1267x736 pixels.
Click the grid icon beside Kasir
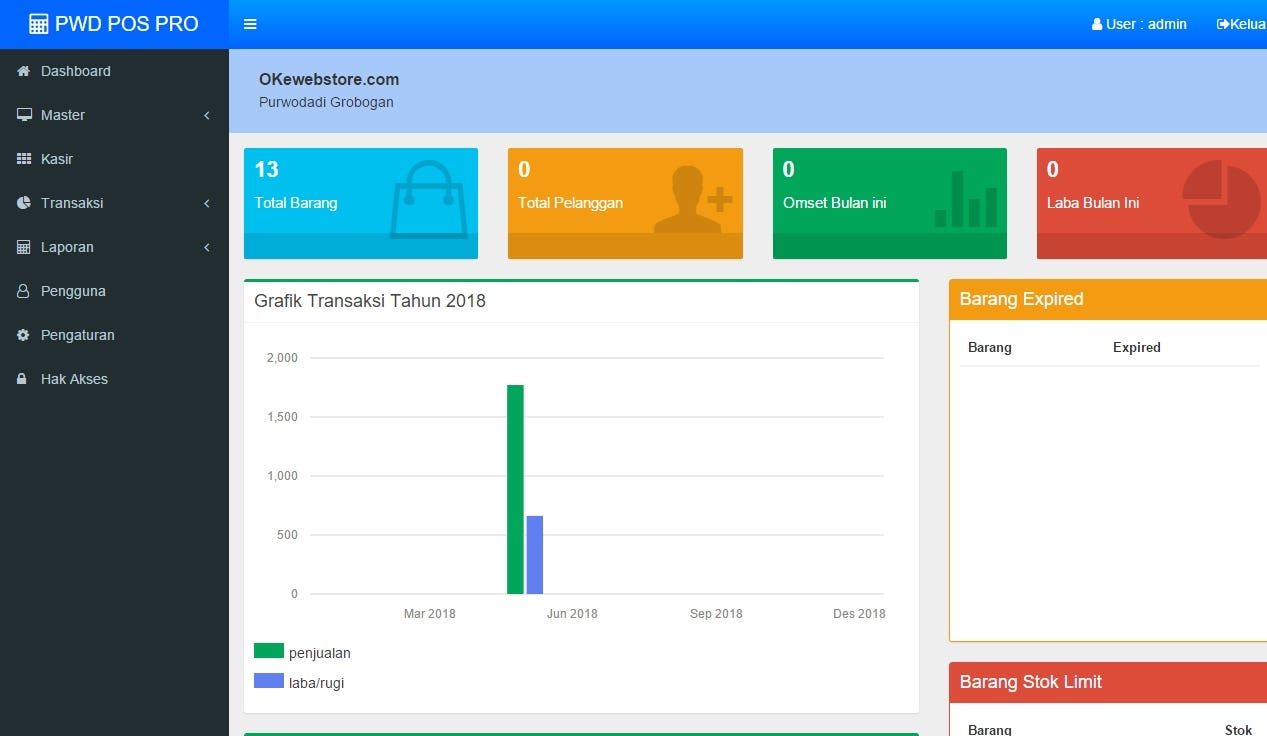point(24,159)
